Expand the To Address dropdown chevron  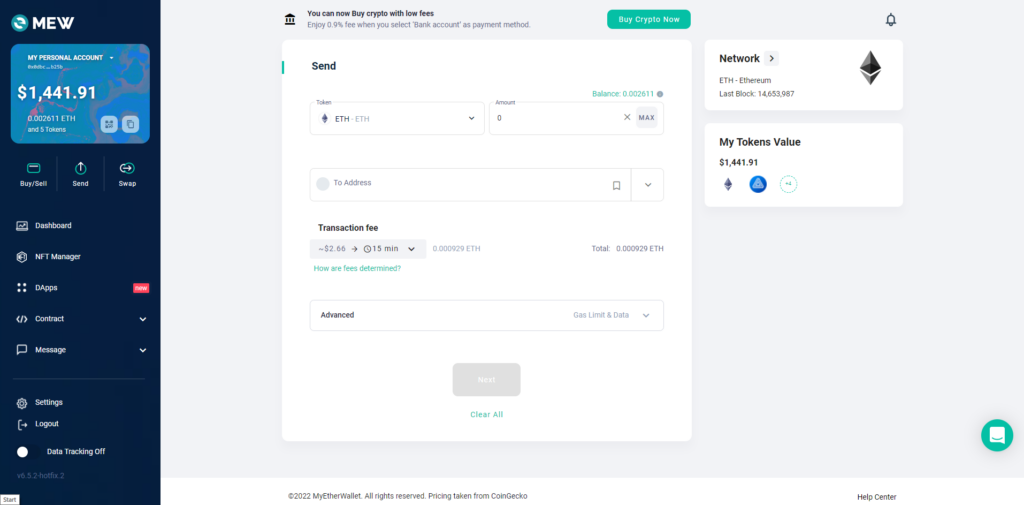click(x=648, y=185)
